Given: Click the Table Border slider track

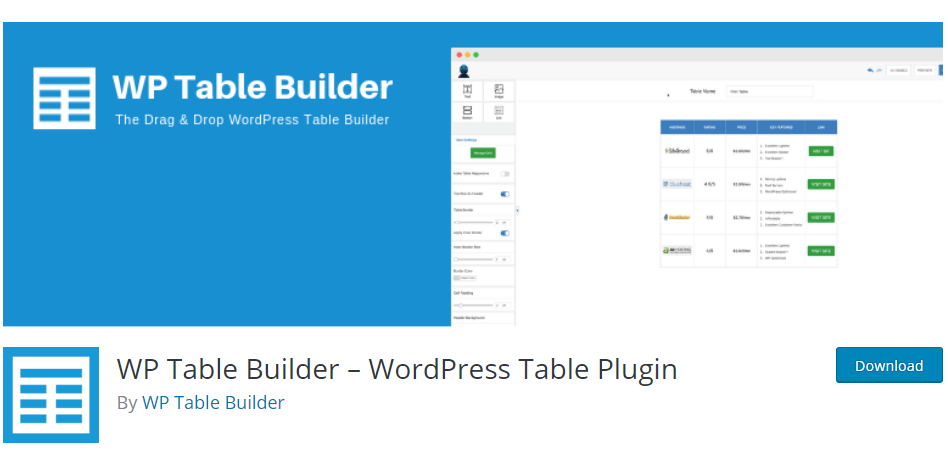Looking at the screenshot, I should (x=473, y=223).
